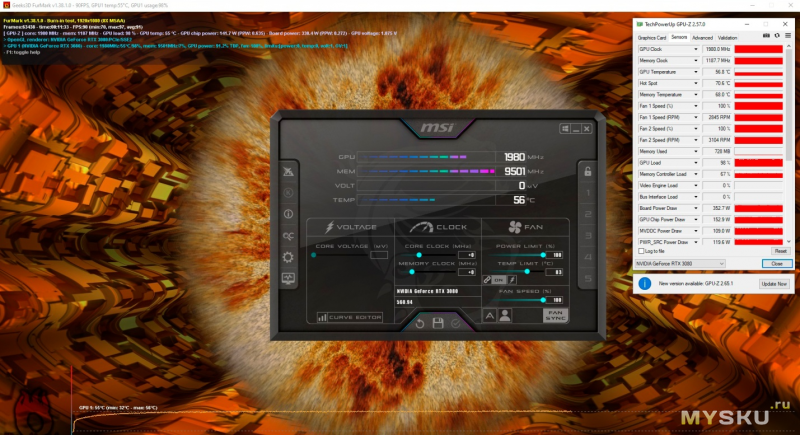Toggle the ON switch below temp limit
The height and width of the screenshot is (435, 800).
click(498, 280)
